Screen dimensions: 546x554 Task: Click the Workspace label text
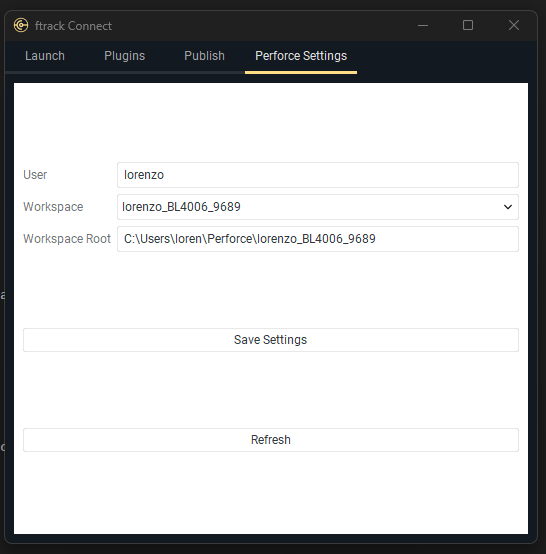(x=53, y=207)
